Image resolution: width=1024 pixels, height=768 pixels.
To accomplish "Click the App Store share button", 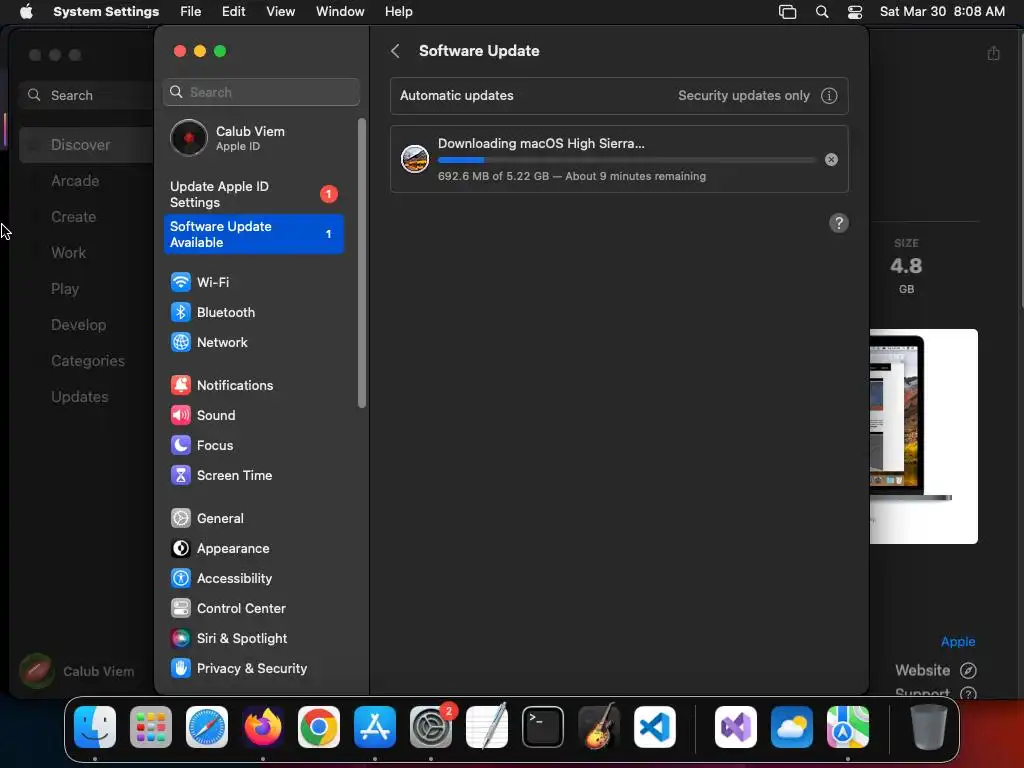I will 993,53.
